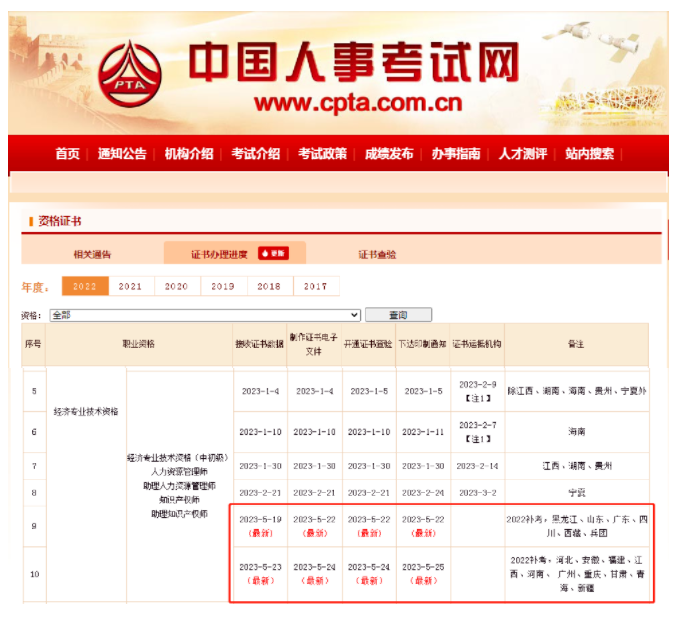
Task: Switch to the 证书查验 tab
Action: pyautogui.click(x=377, y=254)
